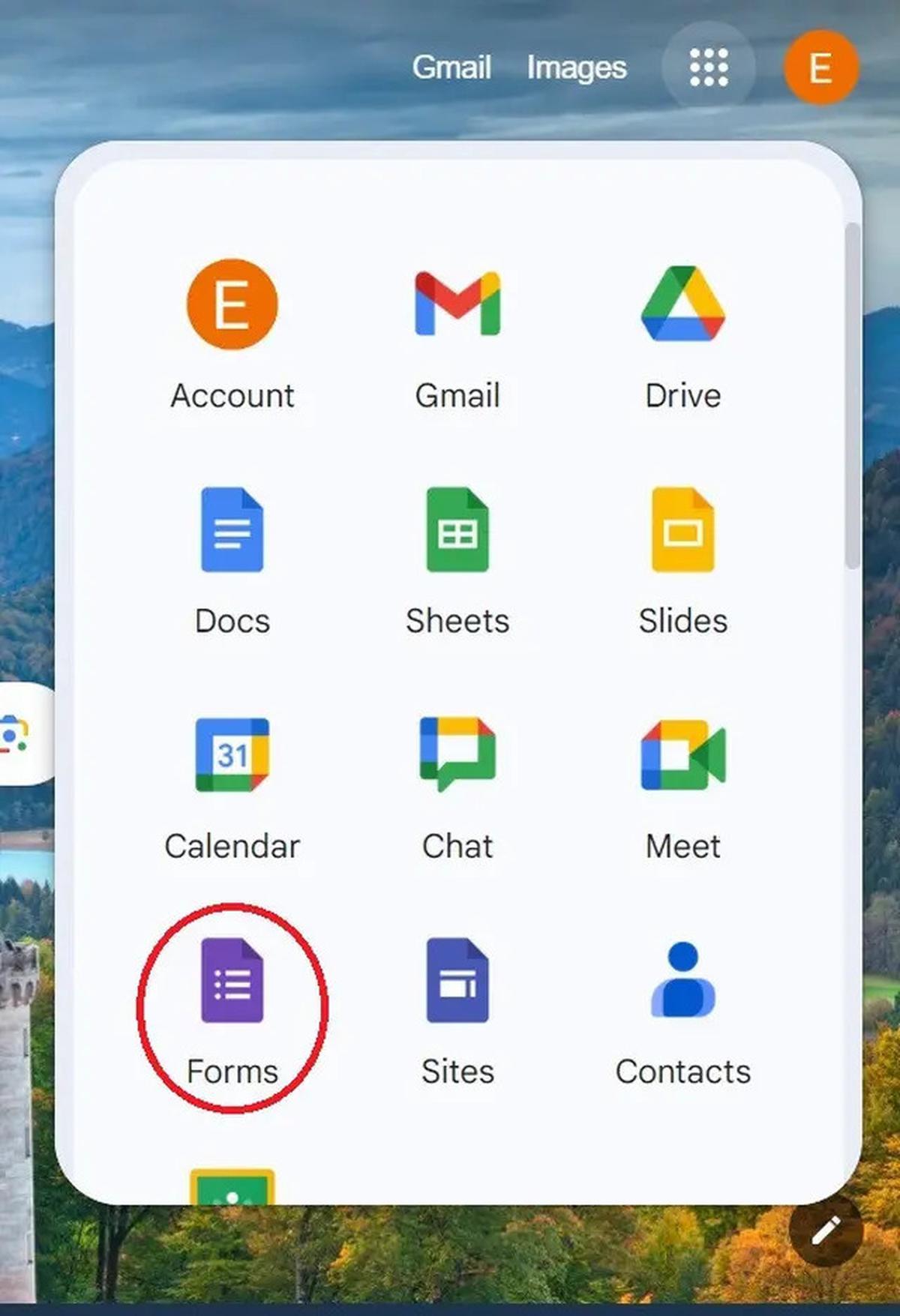Image resolution: width=900 pixels, height=1316 pixels.
Task: Click the orange E profile avatar in header
Action: [x=821, y=67]
